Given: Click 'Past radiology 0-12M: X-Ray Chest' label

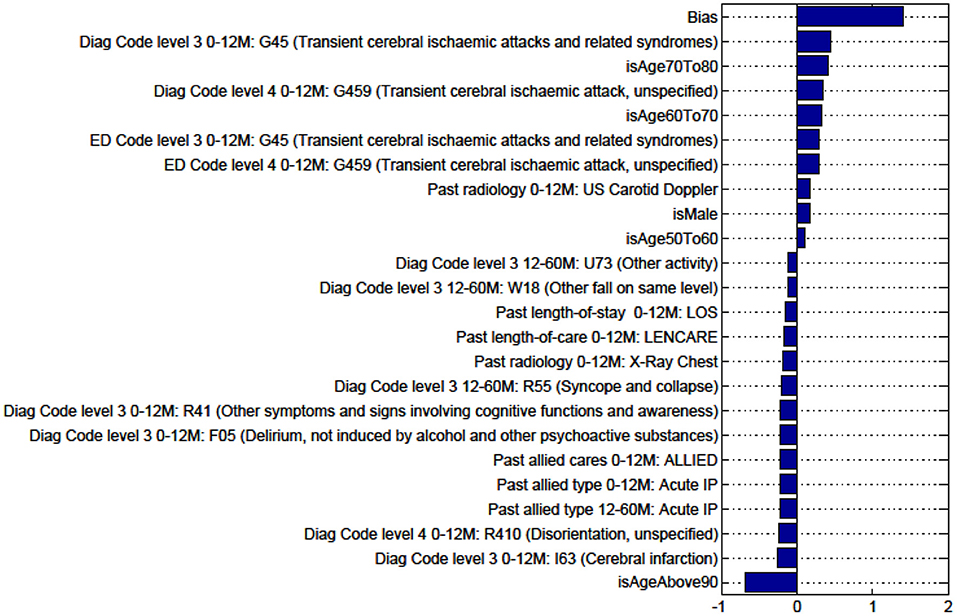Looking at the screenshot, I should click(596, 361).
